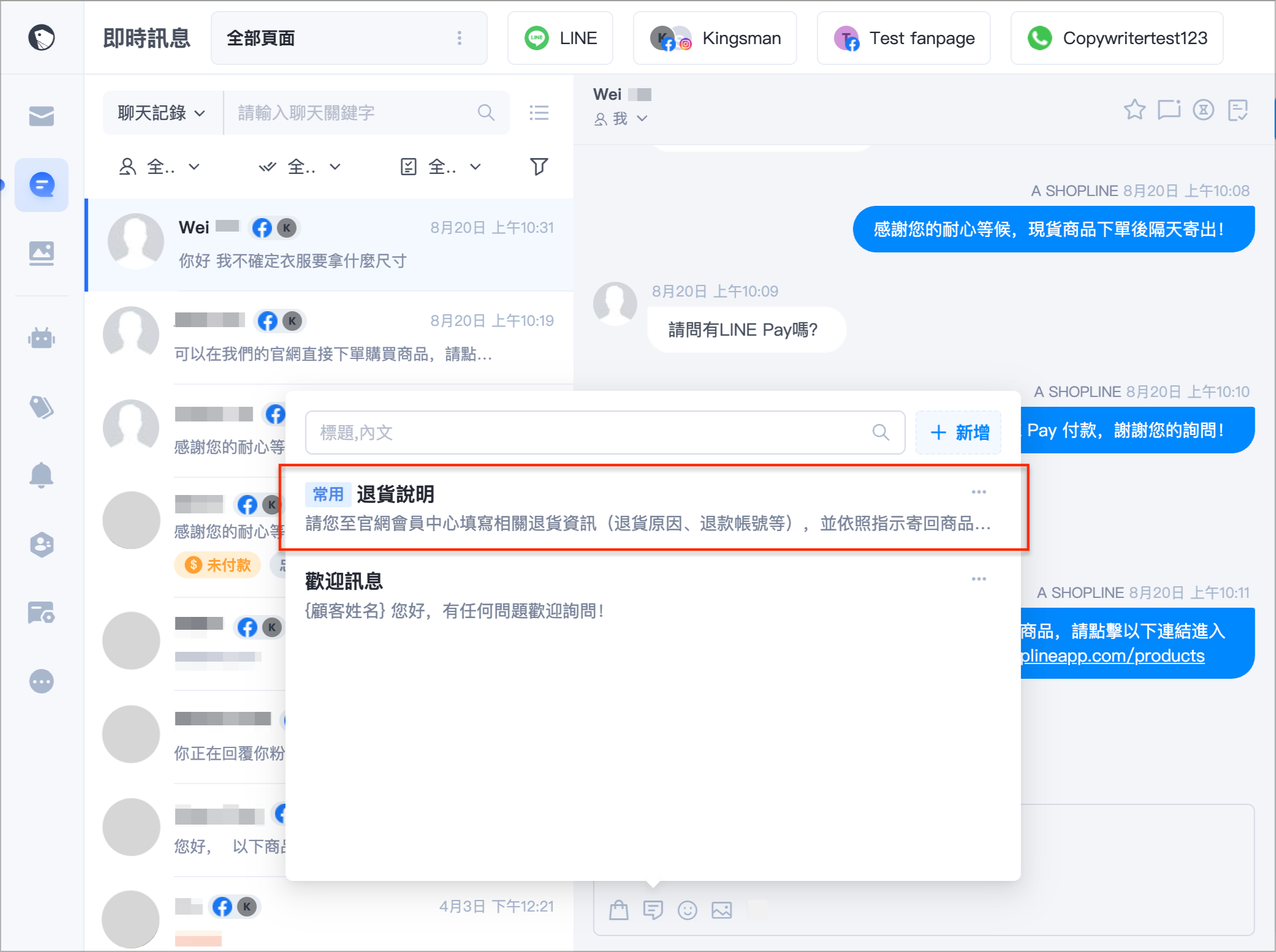The width and height of the screenshot is (1276, 952).
Task: Open the mail inbox sidebar icon
Action: [41, 115]
